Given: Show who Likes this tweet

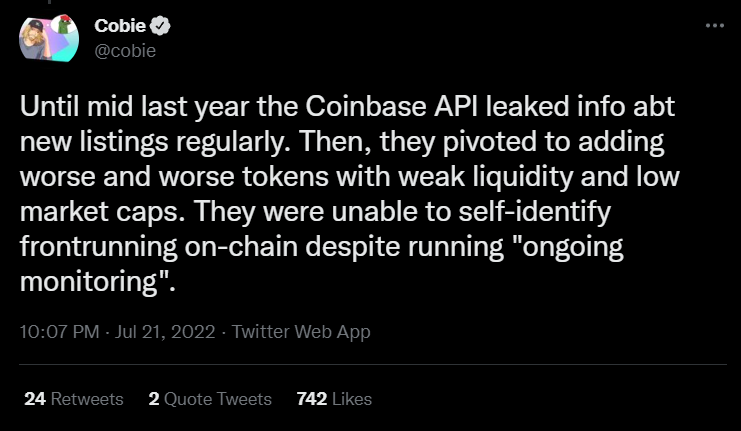Looking at the screenshot, I should pos(351,398).
